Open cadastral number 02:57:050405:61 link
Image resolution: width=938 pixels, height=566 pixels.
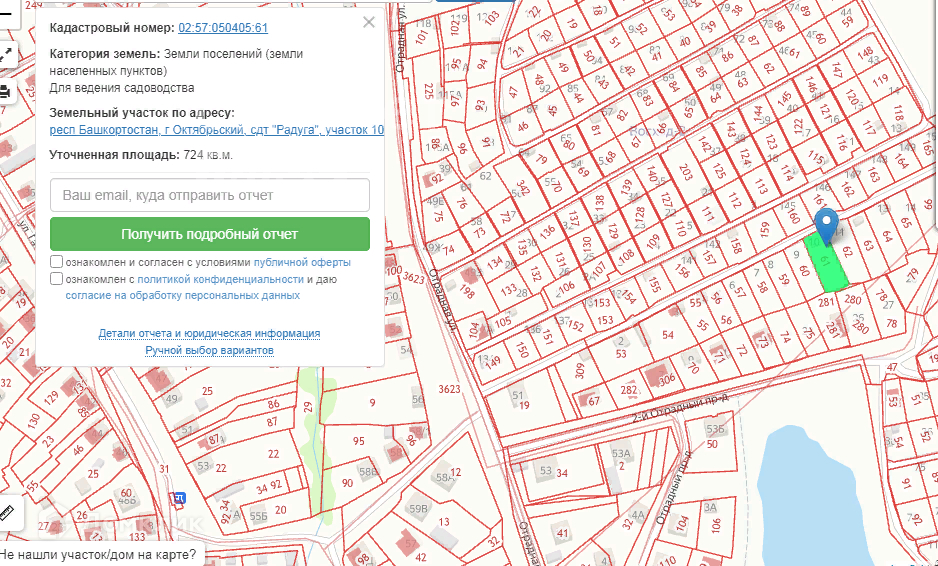[x=223, y=28]
